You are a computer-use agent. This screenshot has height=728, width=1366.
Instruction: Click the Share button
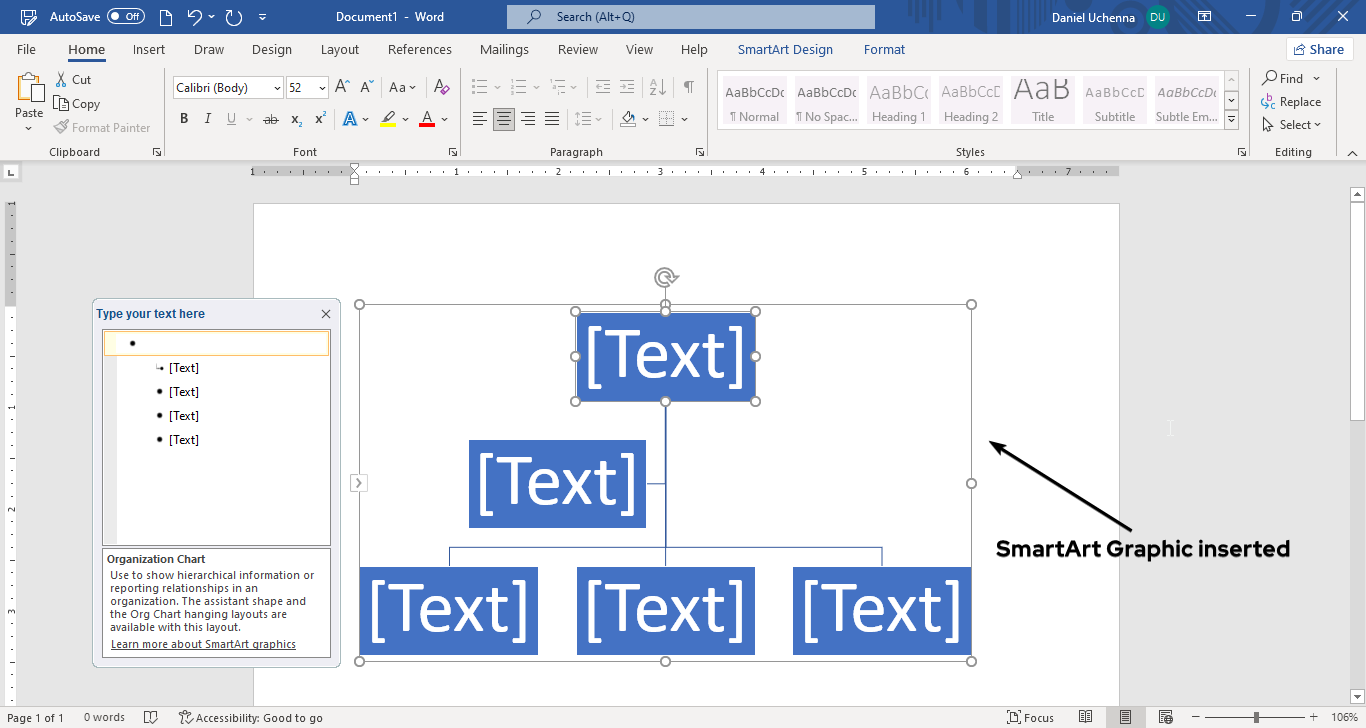(1319, 50)
